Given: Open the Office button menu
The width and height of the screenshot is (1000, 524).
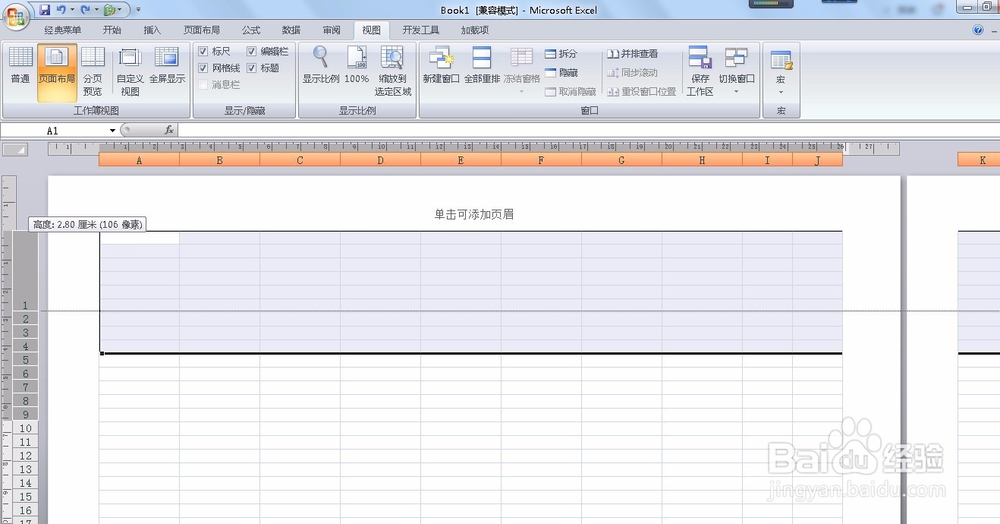Looking at the screenshot, I should (x=16, y=15).
